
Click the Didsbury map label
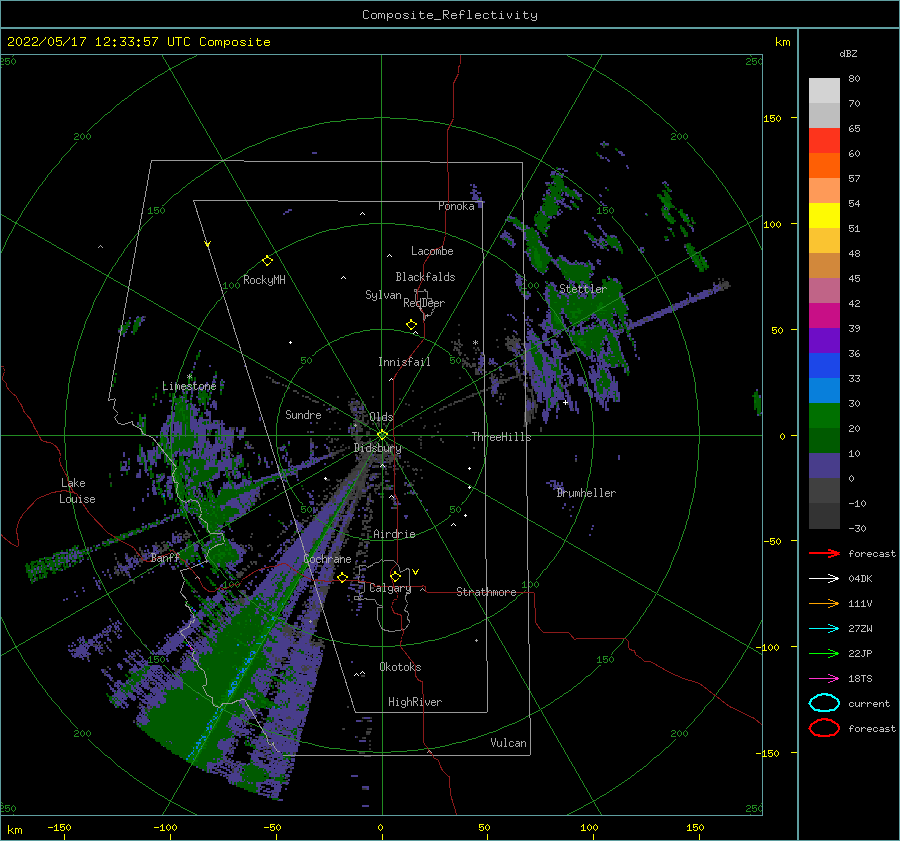pos(377,448)
